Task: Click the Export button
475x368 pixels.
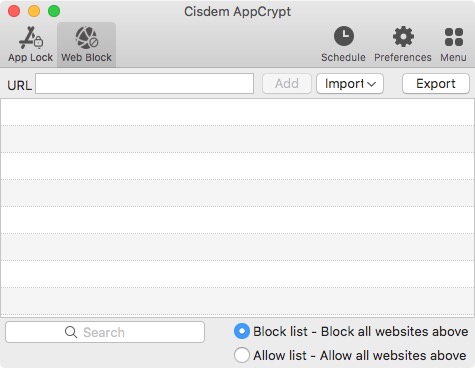Action: pyautogui.click(x=436, y=84)
